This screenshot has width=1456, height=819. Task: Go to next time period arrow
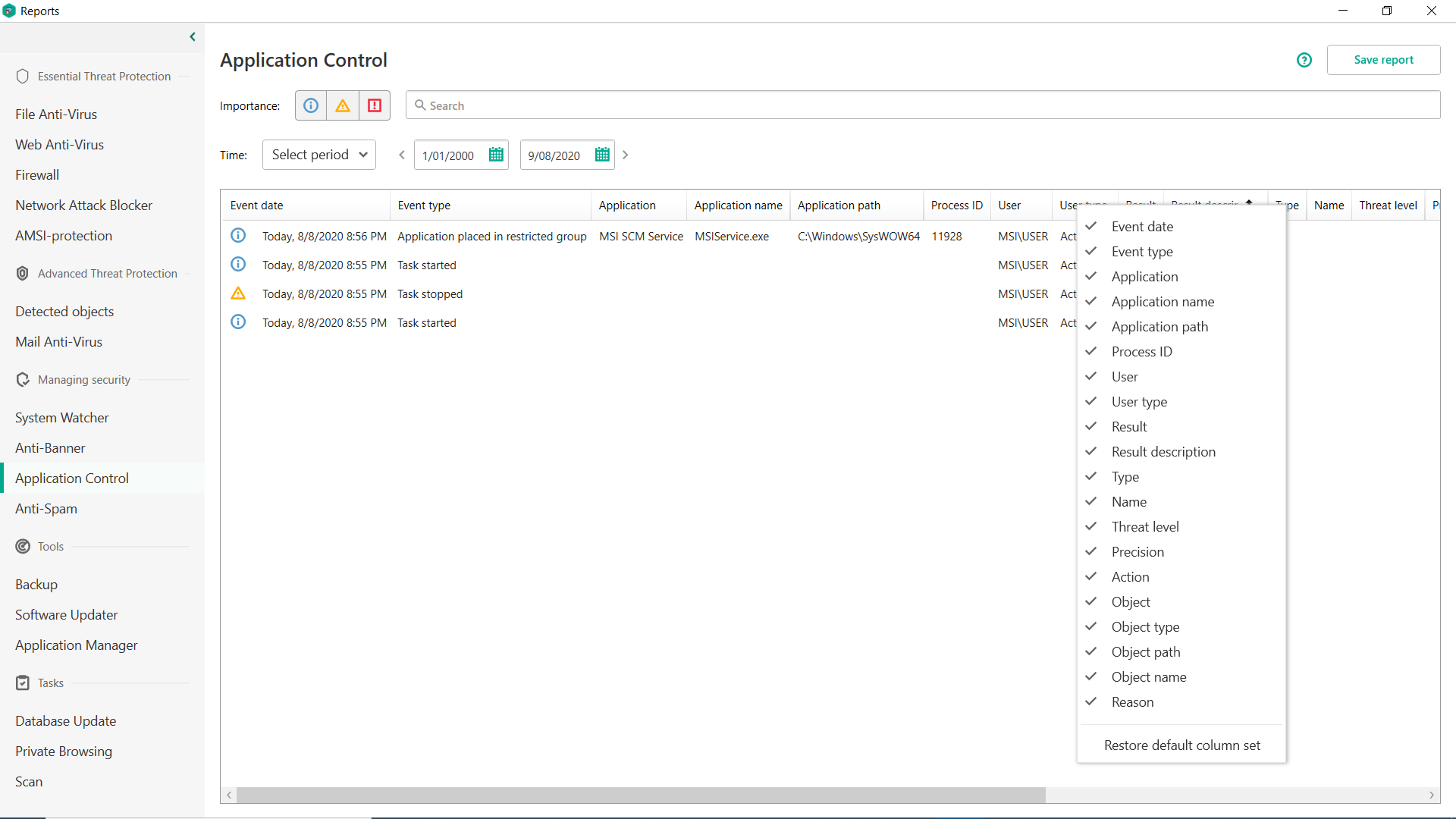626,155
